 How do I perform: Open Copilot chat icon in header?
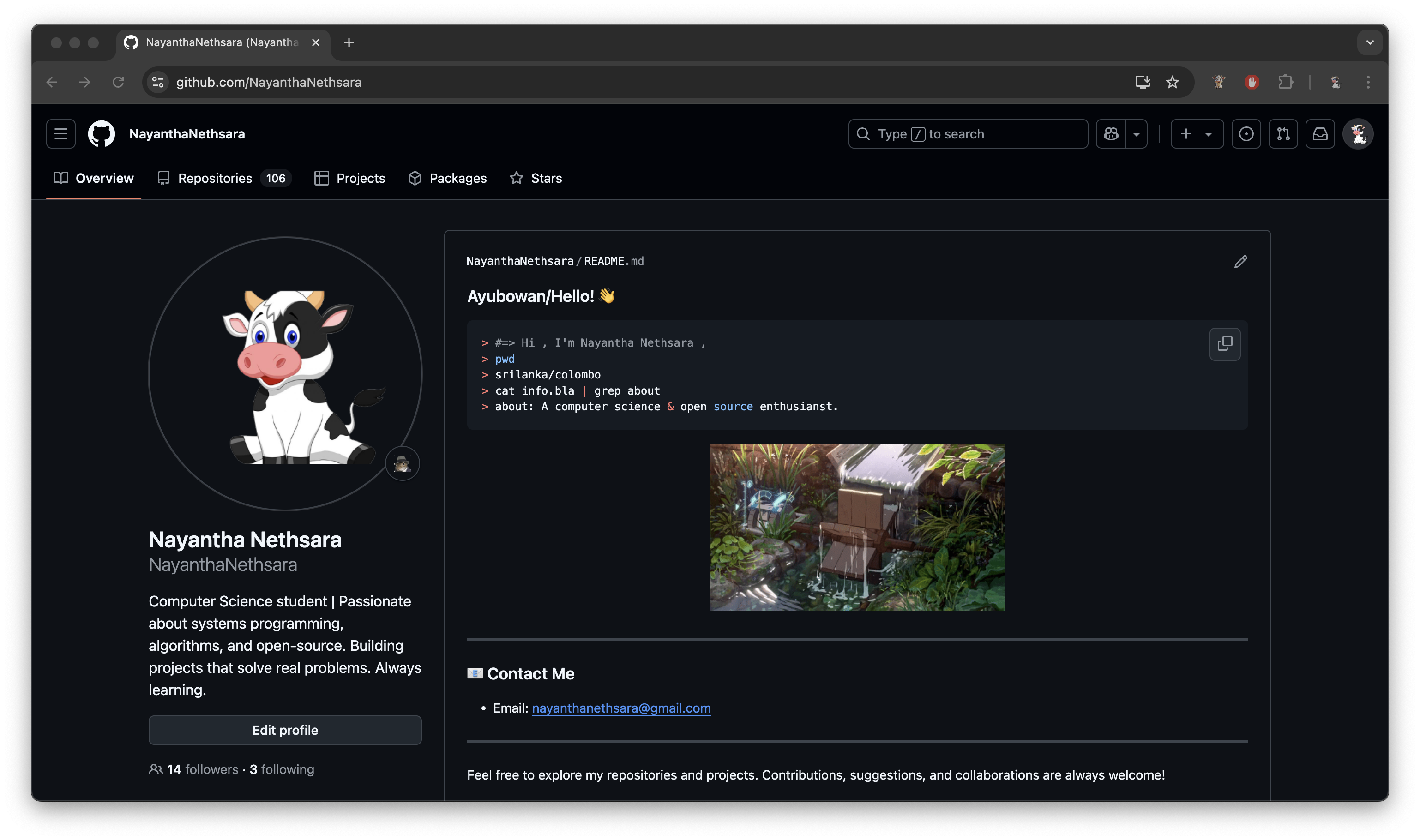pos(1111,134)
